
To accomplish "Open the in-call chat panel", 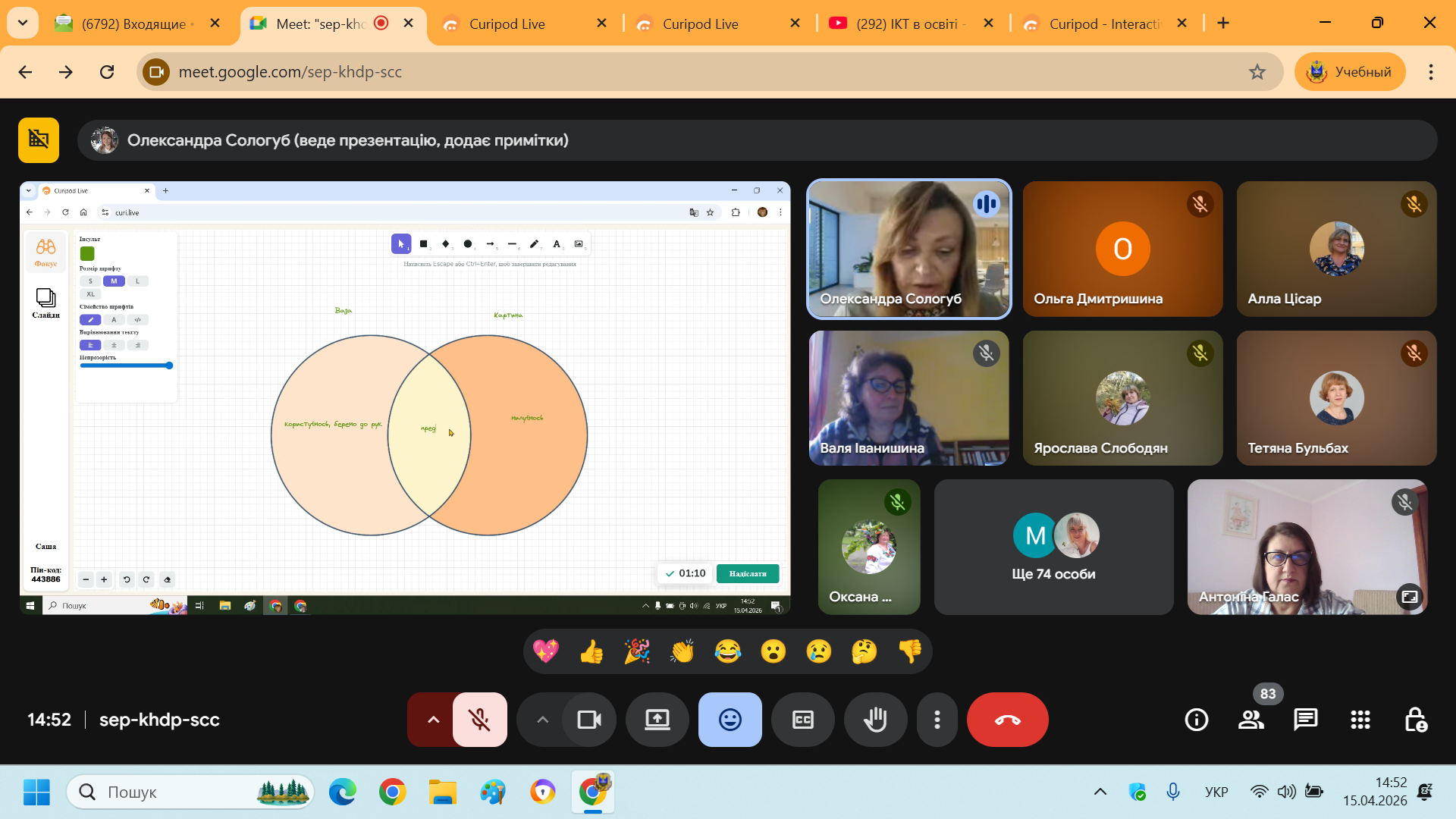I will [1305, 720].
